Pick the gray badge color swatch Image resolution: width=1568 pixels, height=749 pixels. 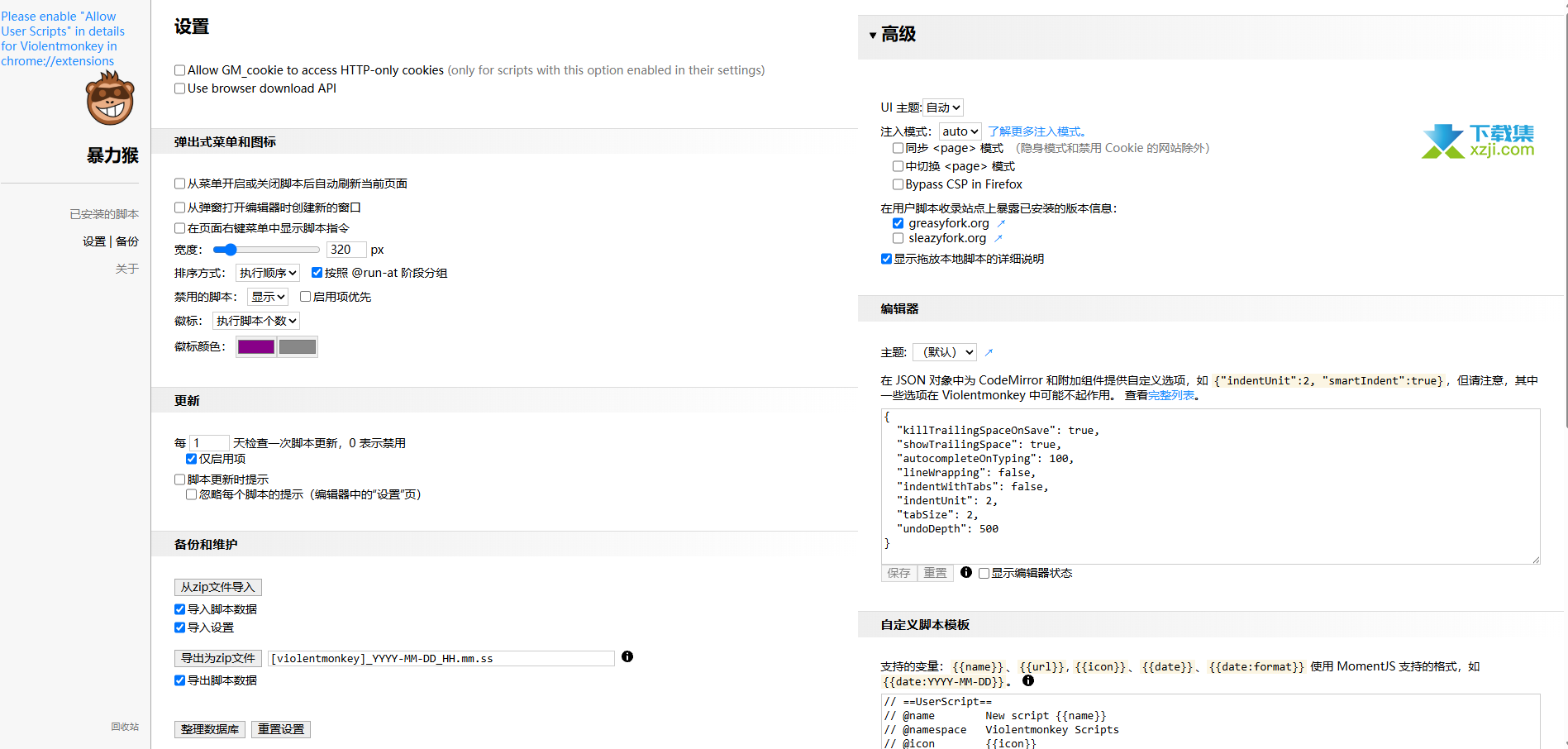pos(298,346)
